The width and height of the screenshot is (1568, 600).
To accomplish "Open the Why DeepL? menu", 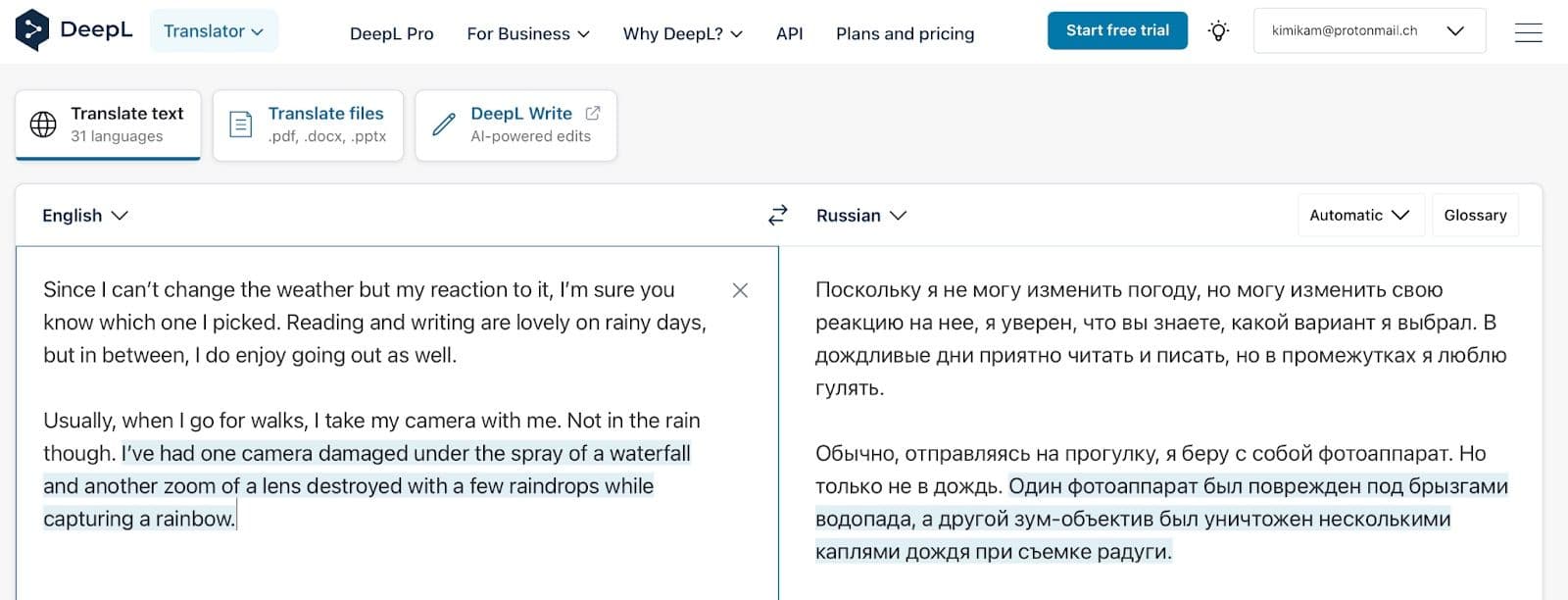I will tap(682, 34).
